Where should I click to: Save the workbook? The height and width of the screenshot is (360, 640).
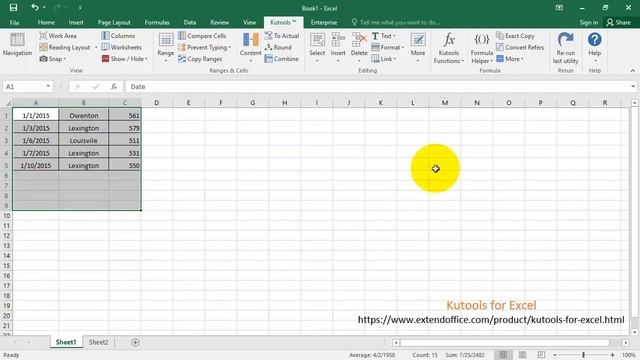pyautogui.click(x=13, y=8)
